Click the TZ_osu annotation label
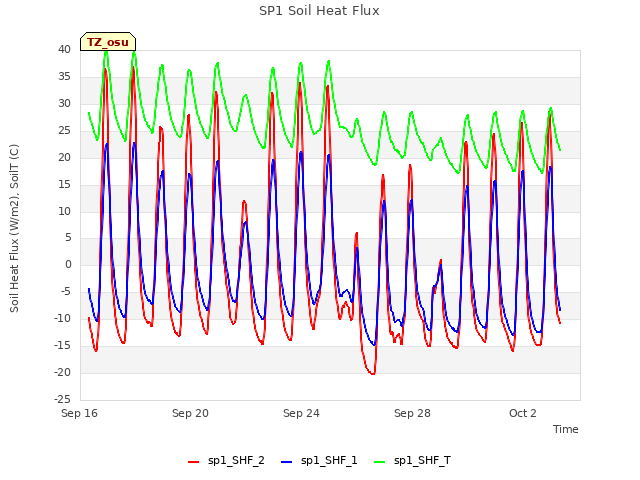This screenshot has width=640, height=480. pyautogui.click(x=108, y=42)
